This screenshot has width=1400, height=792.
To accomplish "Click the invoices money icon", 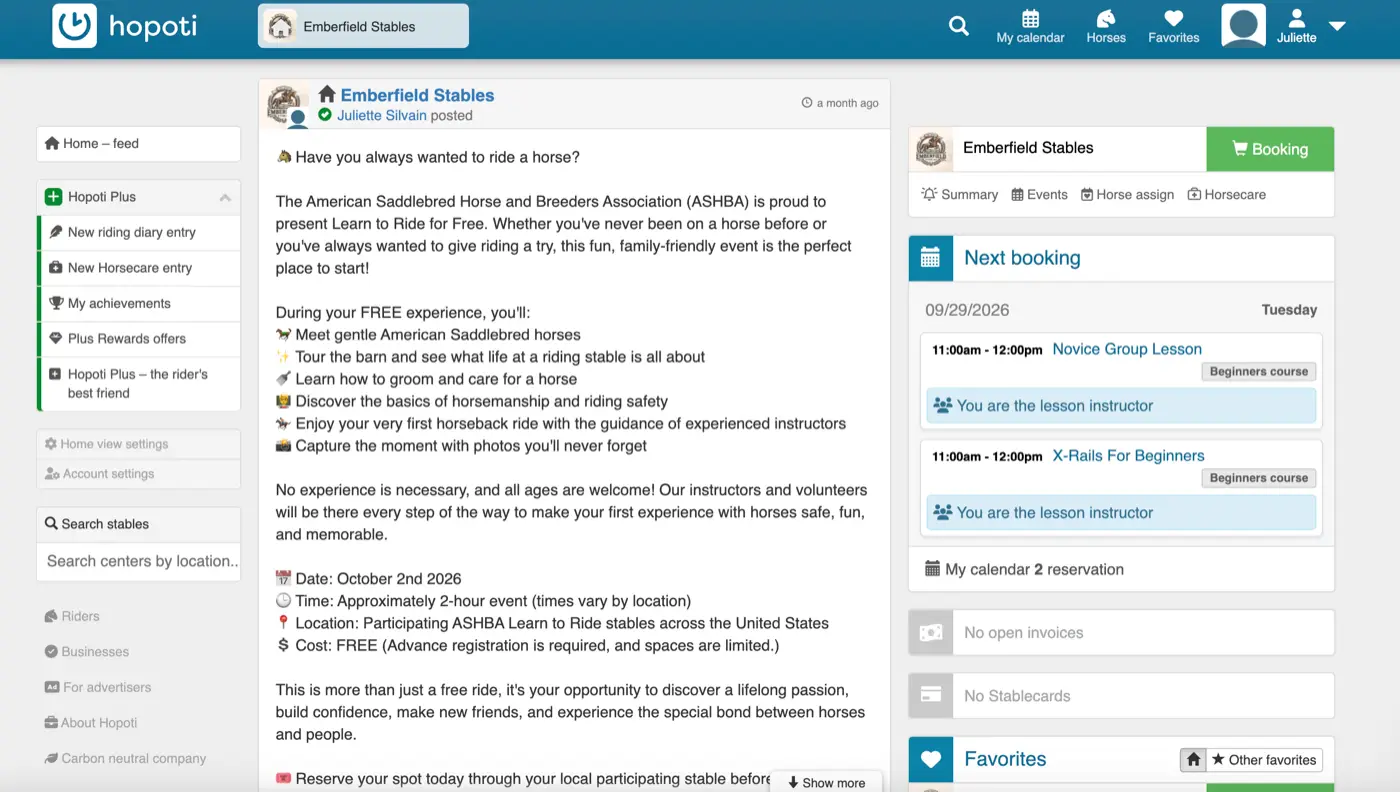I will pyautogui.click(x=931, y=633).
